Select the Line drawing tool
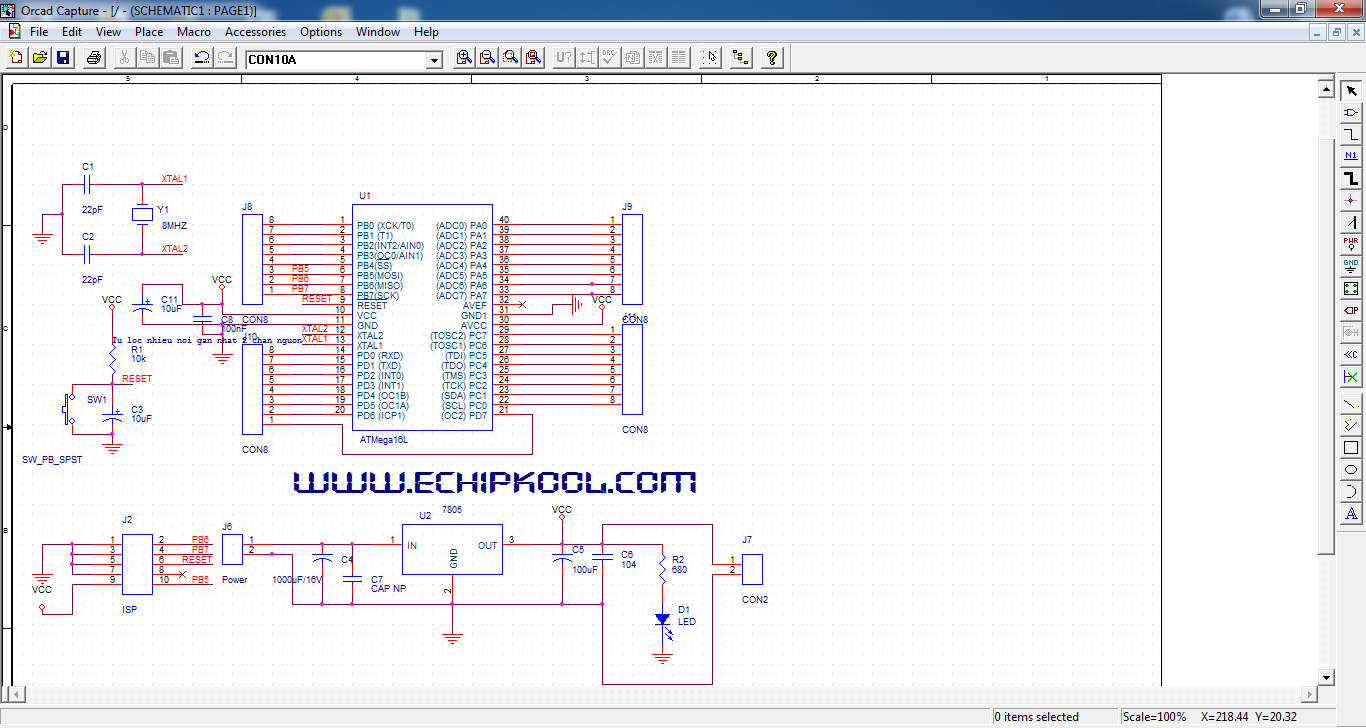 pyautogui.click(x=1351, y=404)
